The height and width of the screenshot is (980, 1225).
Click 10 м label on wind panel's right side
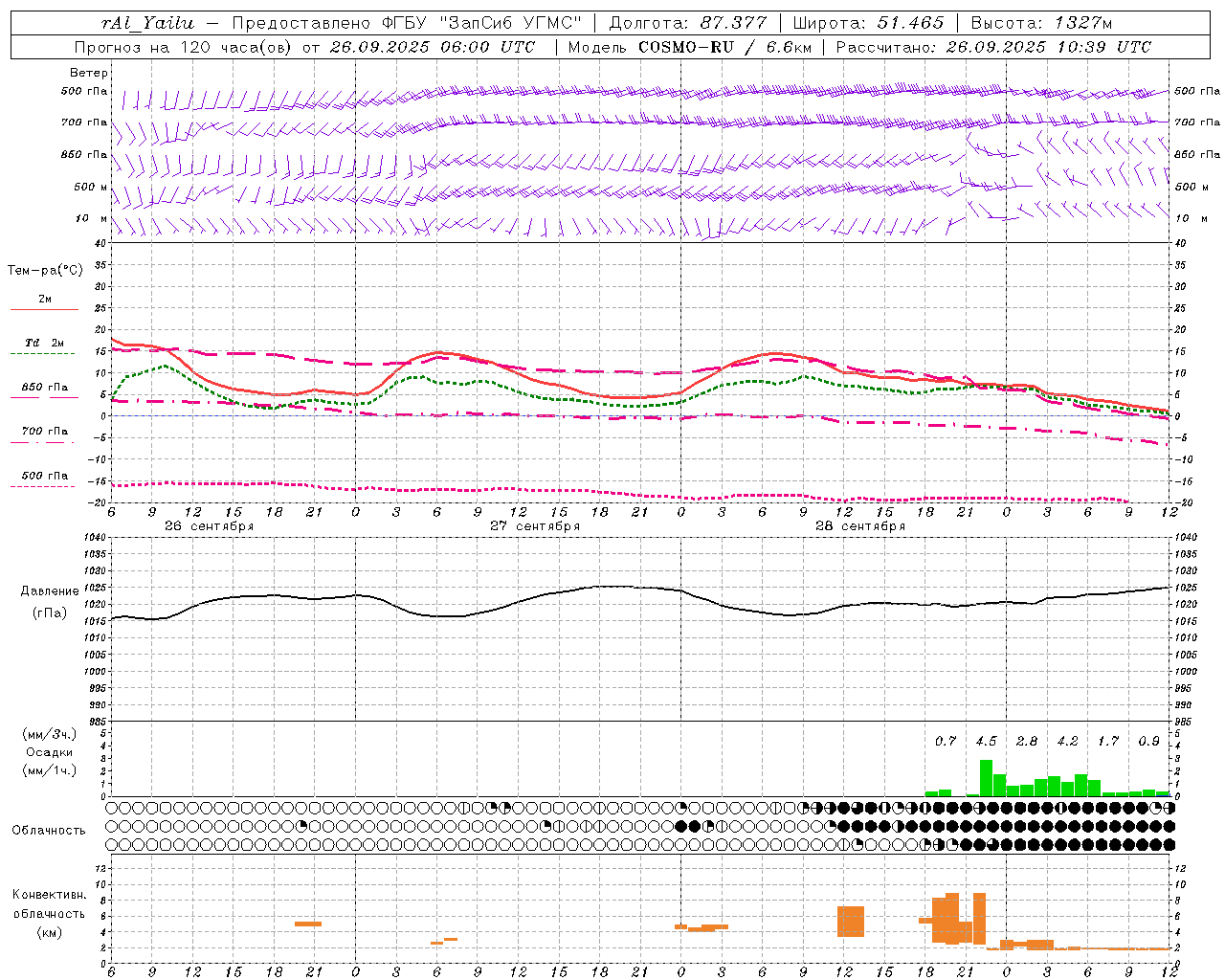[1191, 218]
